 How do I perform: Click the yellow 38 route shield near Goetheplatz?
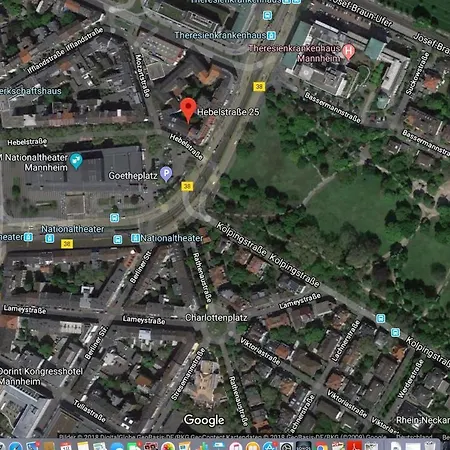[x=187, y=186]
